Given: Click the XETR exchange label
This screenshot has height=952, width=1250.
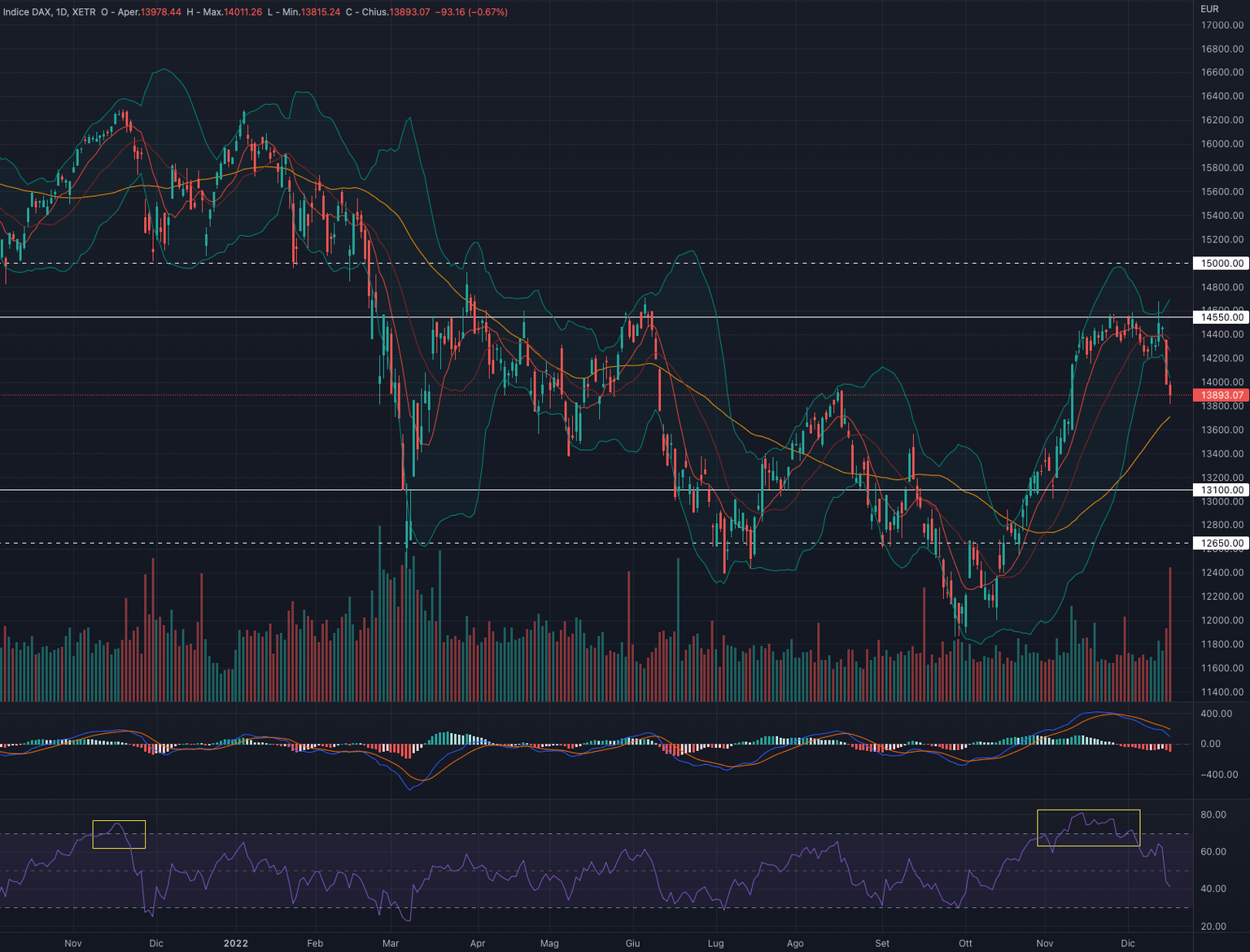Looking at the screenshot, I should [x=83, y=12].
